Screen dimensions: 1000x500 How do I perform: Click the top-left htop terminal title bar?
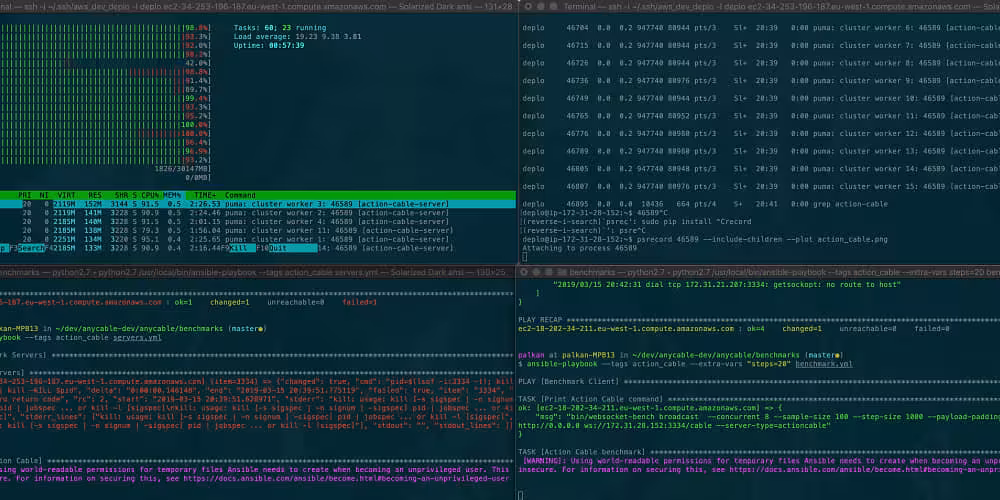[258, 6]
